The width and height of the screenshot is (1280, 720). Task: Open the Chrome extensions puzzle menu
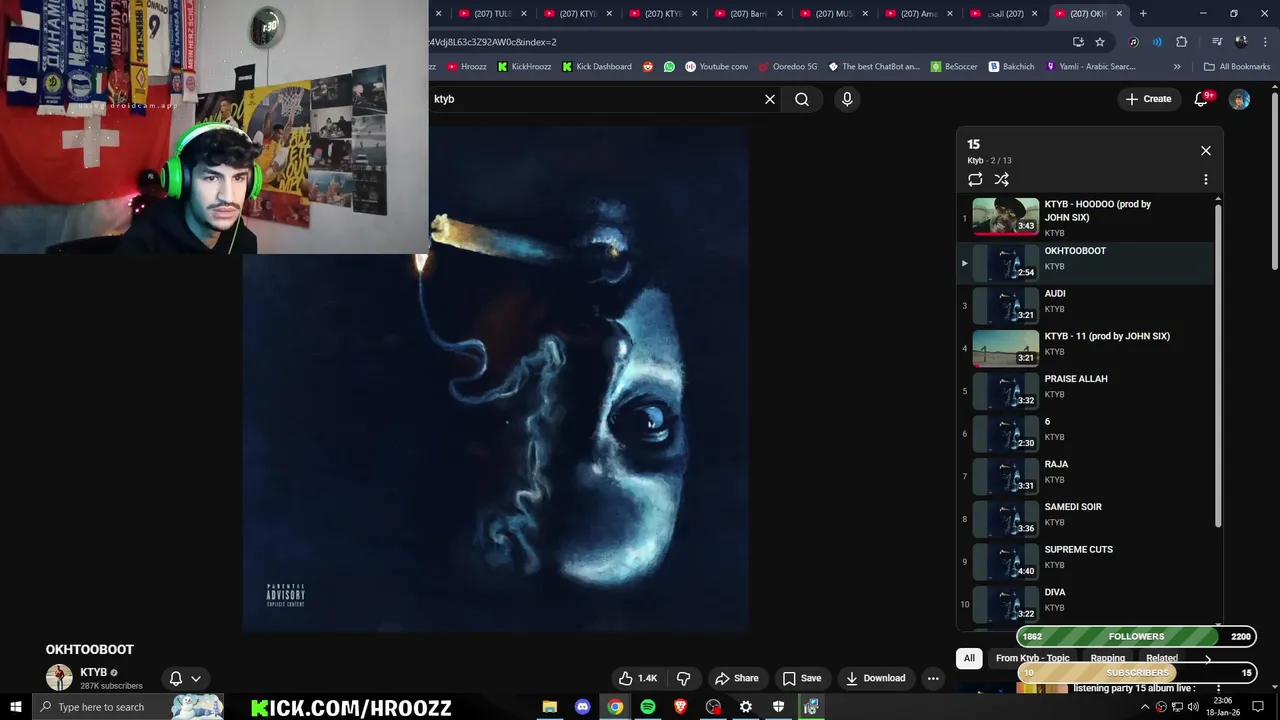[1181, 42]
